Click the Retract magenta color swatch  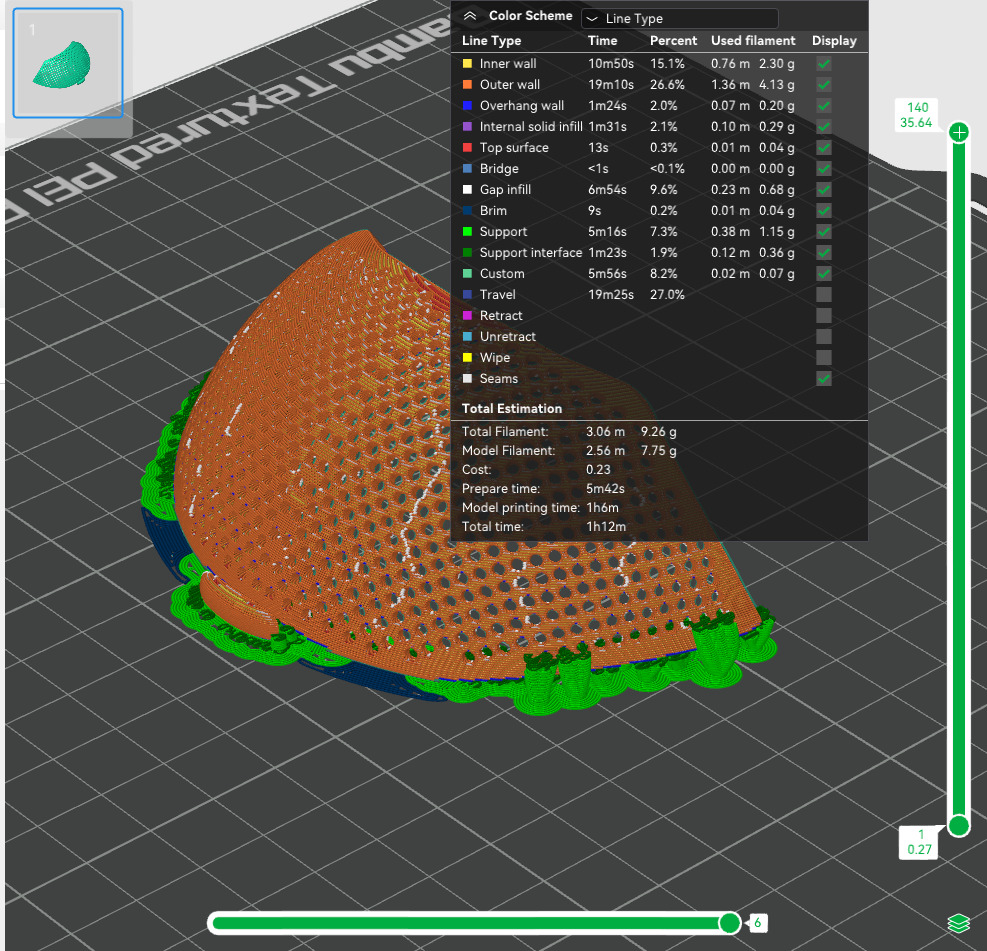467,315
